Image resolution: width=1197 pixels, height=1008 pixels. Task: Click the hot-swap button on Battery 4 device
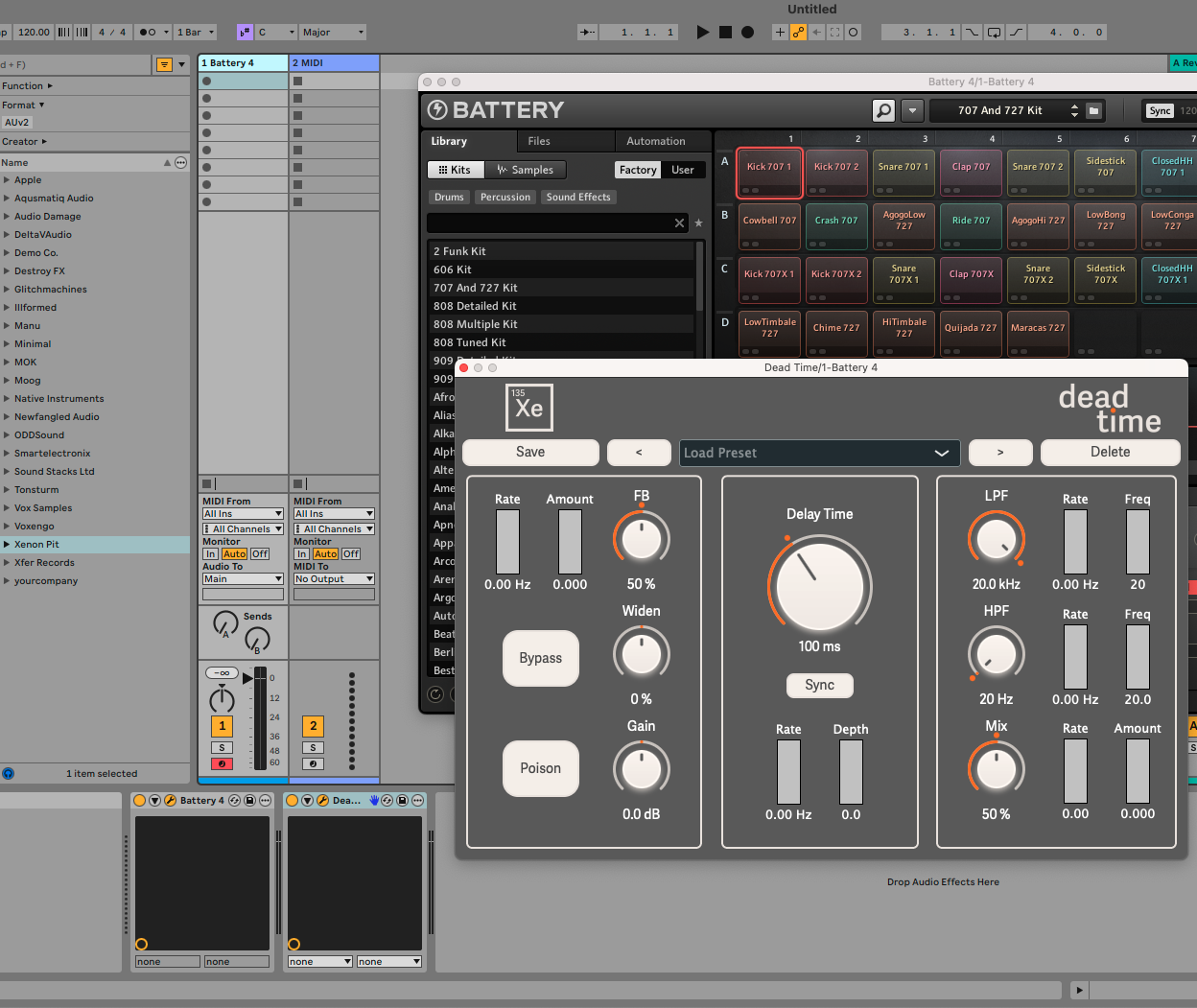(x=234, y=800)
